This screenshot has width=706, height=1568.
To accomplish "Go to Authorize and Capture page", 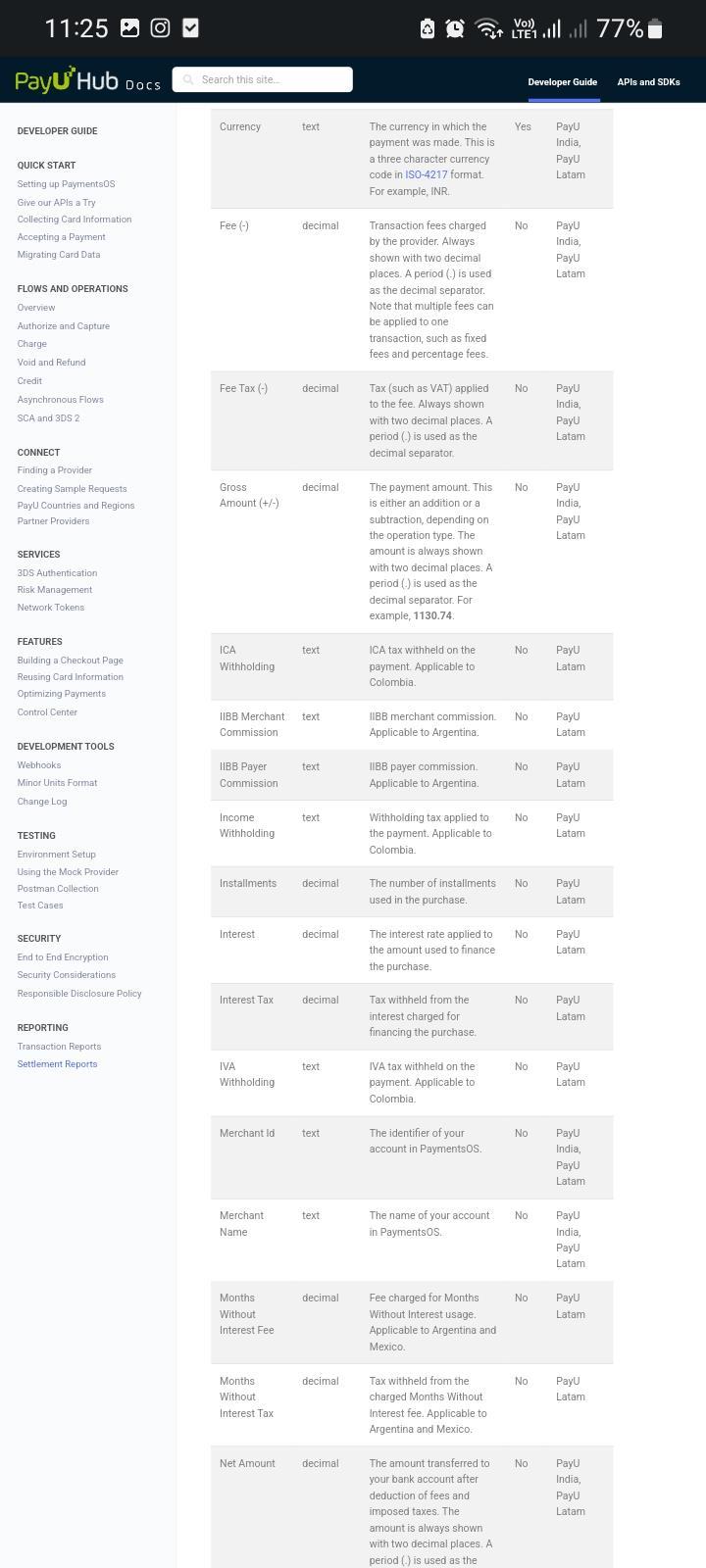I will click(x=63, y=326).
